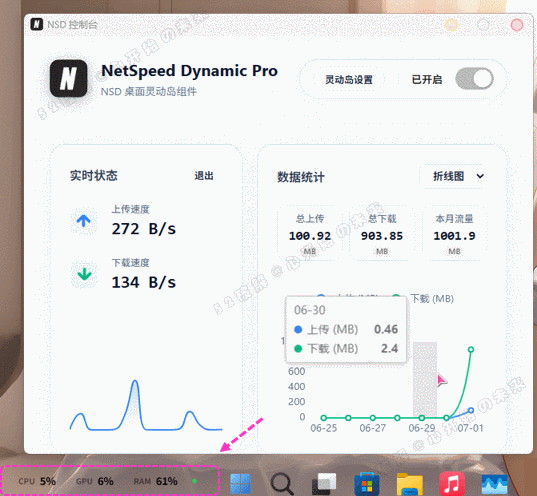
Task: Click the realtime speed sparkline graph
Action: 146,406
